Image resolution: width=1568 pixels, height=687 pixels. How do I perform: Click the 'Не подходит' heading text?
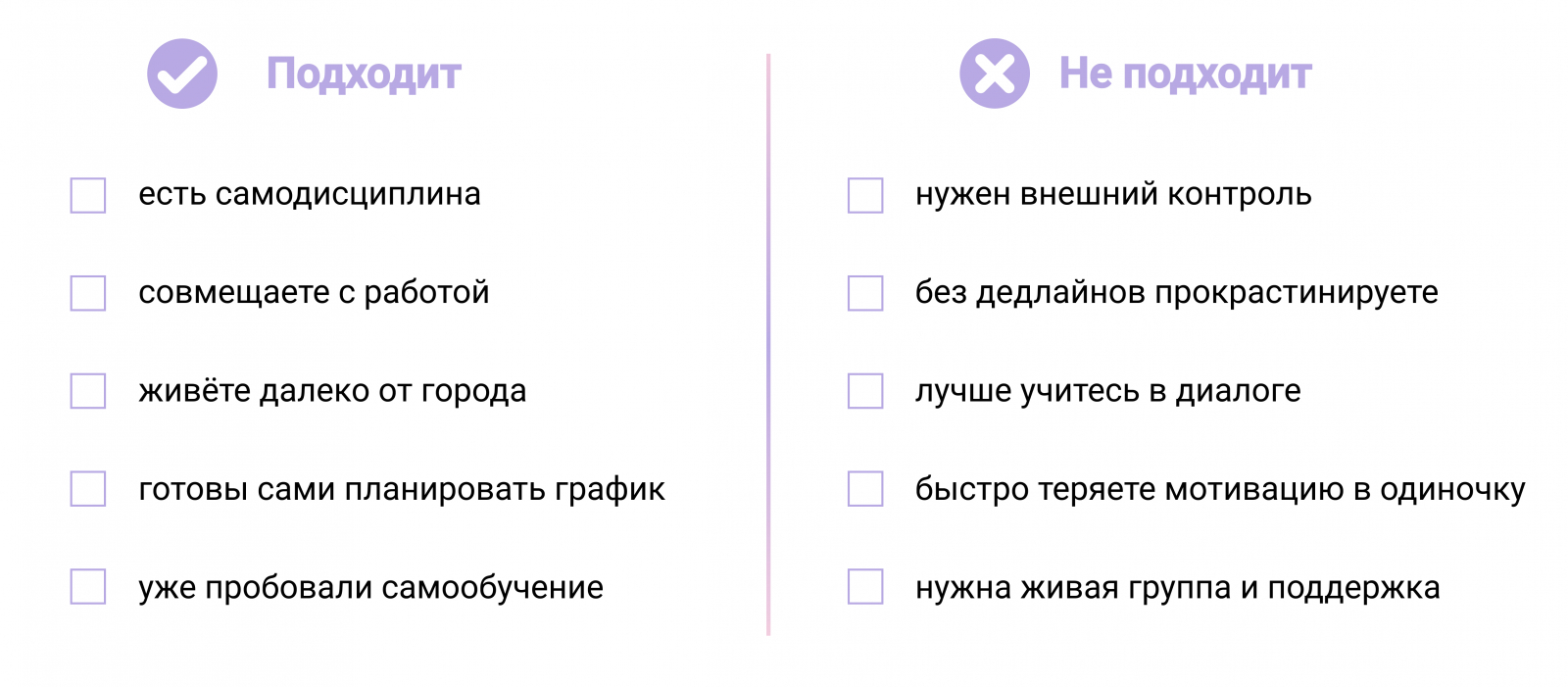1185,74
